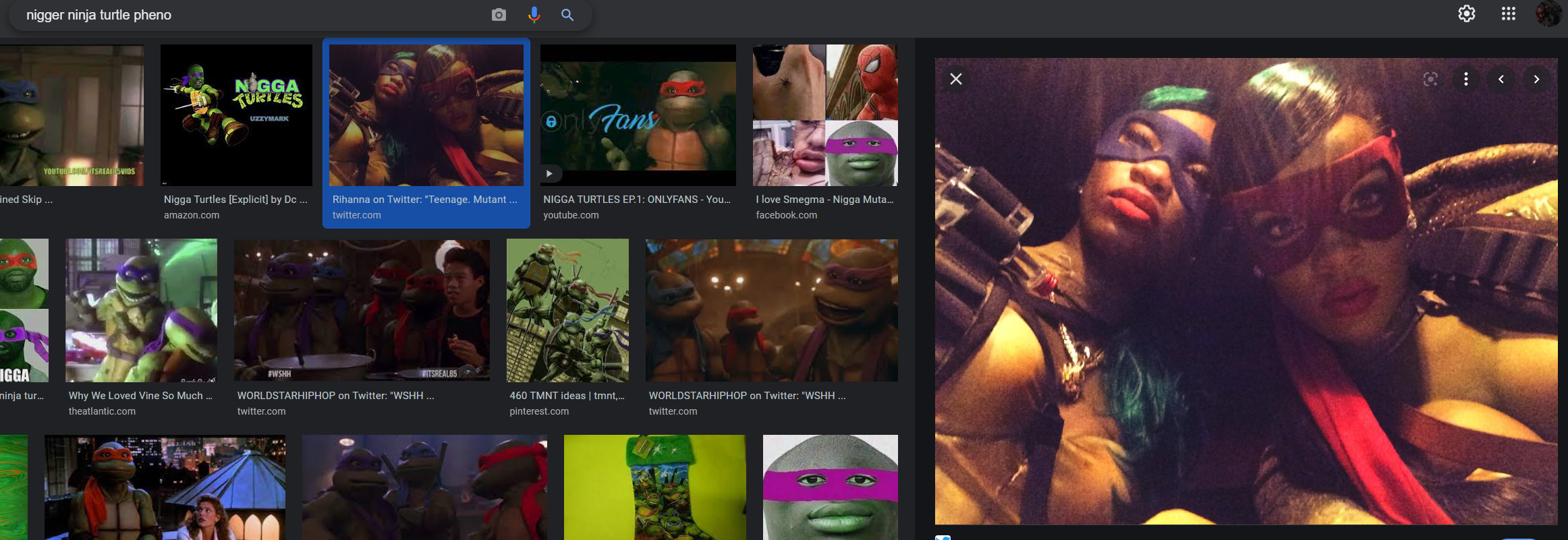Screen dimensions: 1568x540
Task: Select the selected Rihanna masked selfie thumbnail
Action: (x=426, y=115)
